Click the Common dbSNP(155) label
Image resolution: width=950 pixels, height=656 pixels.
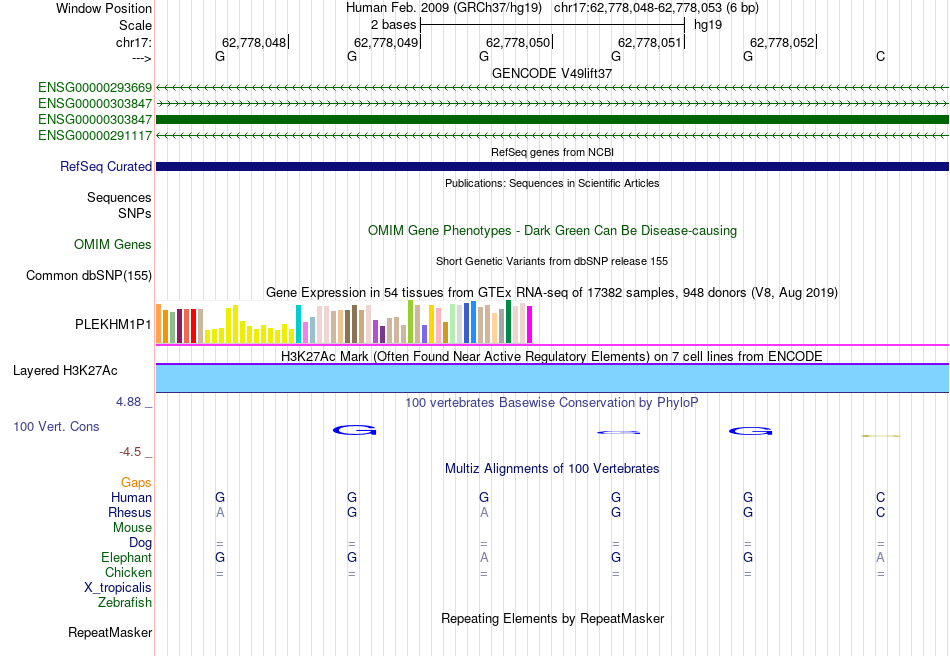(89, 276)
